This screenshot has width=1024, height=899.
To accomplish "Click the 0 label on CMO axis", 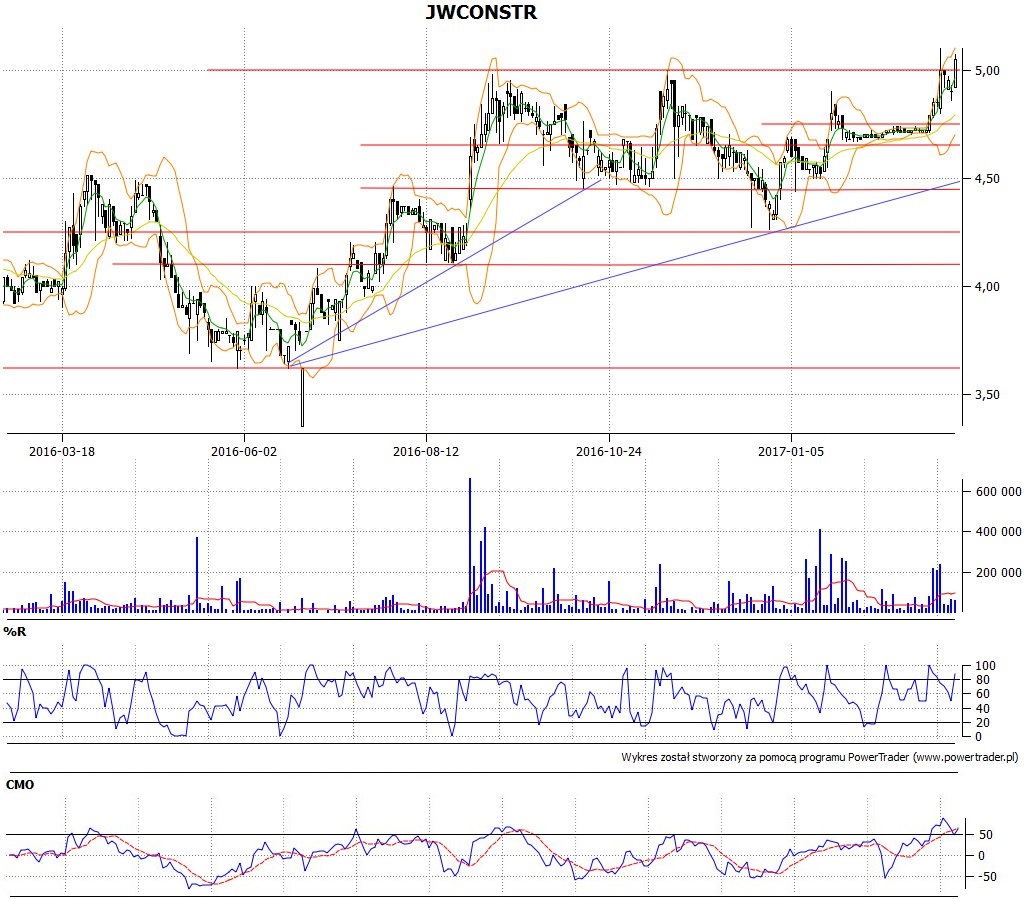I will click(x=982, y=856).
